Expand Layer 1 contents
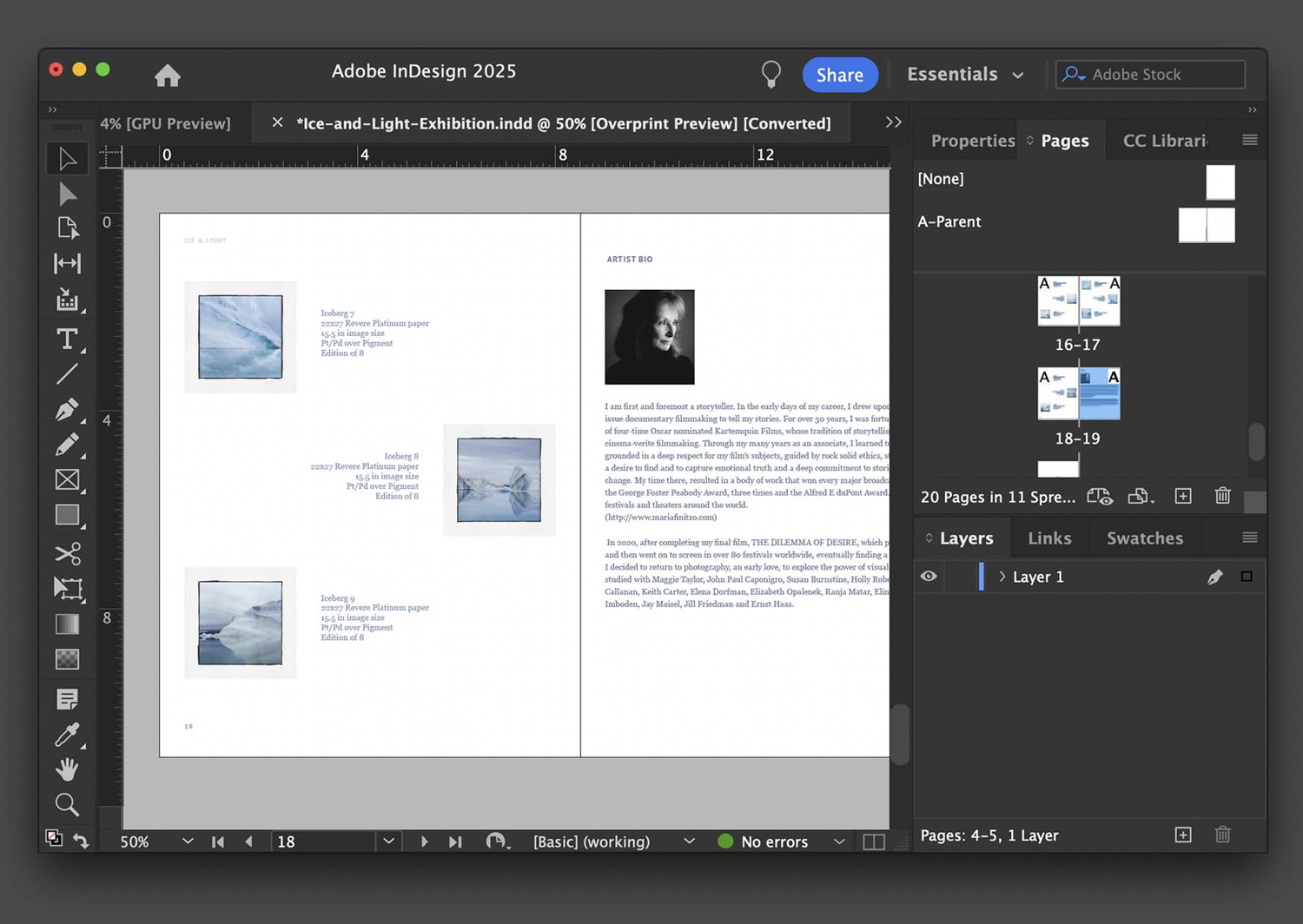The image size is (1303, 924). click(x=1002, y=577)
